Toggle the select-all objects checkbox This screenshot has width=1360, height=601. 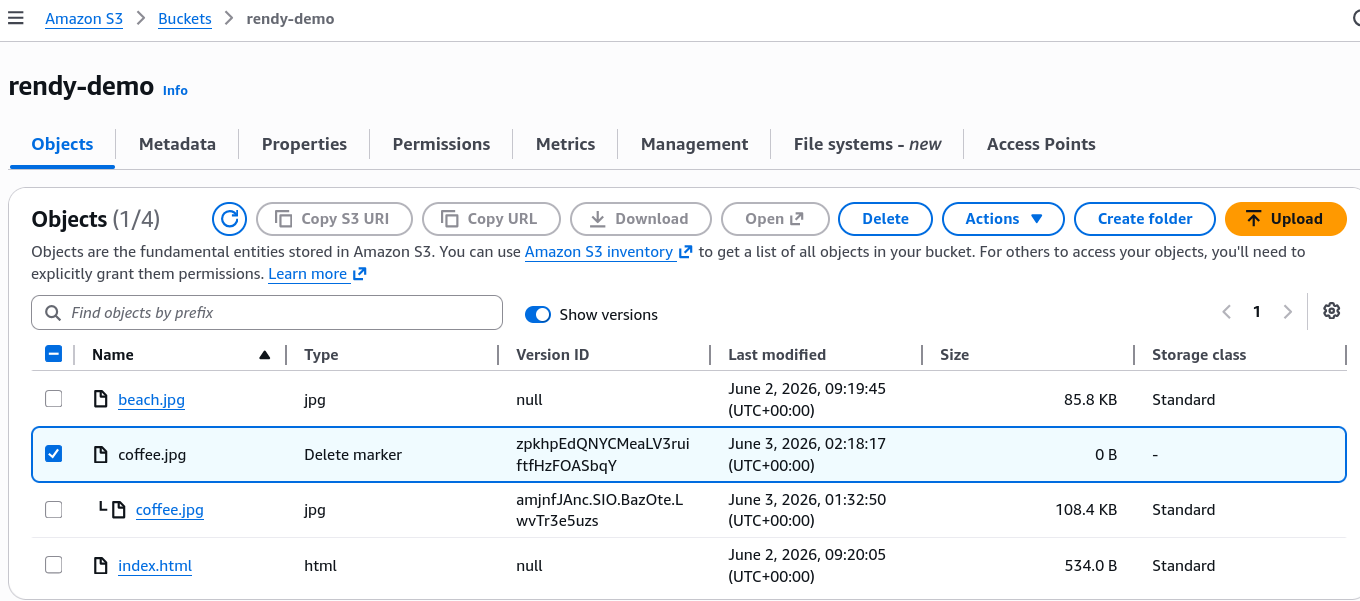pos(54,354)
